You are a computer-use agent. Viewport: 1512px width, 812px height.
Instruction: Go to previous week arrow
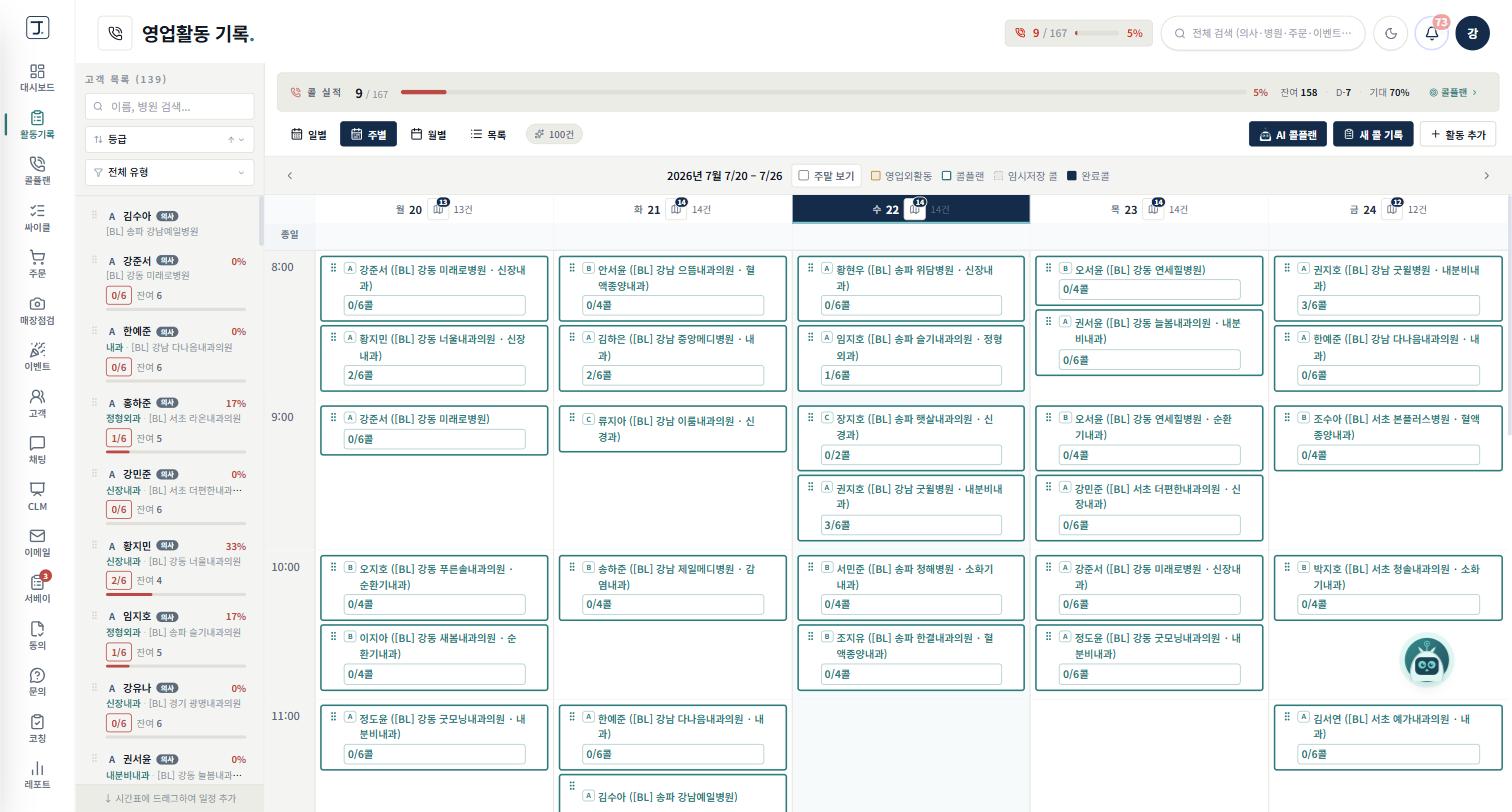click(290, 176)
